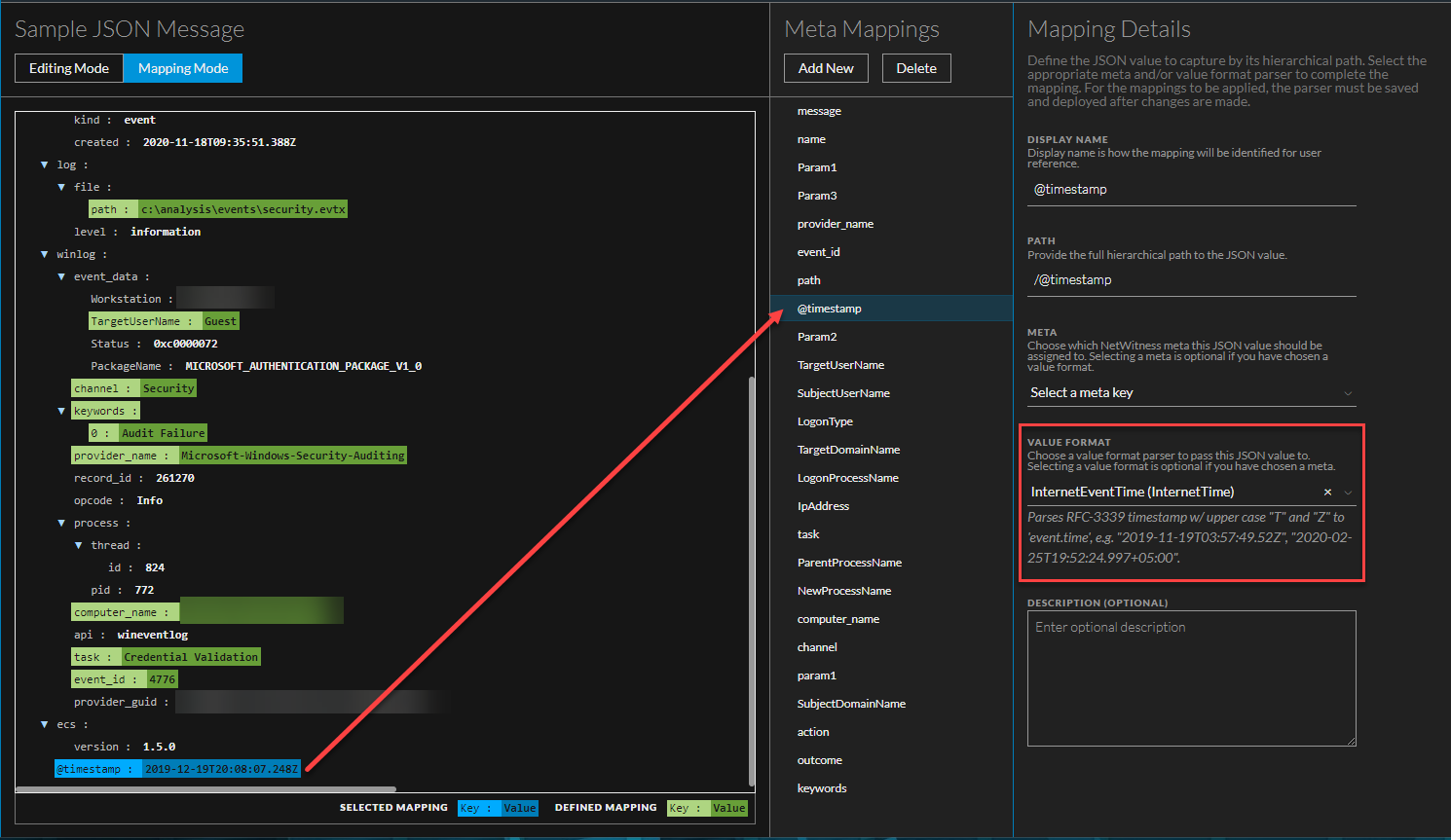The height and width of the screenshot is (840, 1451).
Task: Select the event_id mapping in list
Action: click(x=818, y=252)
